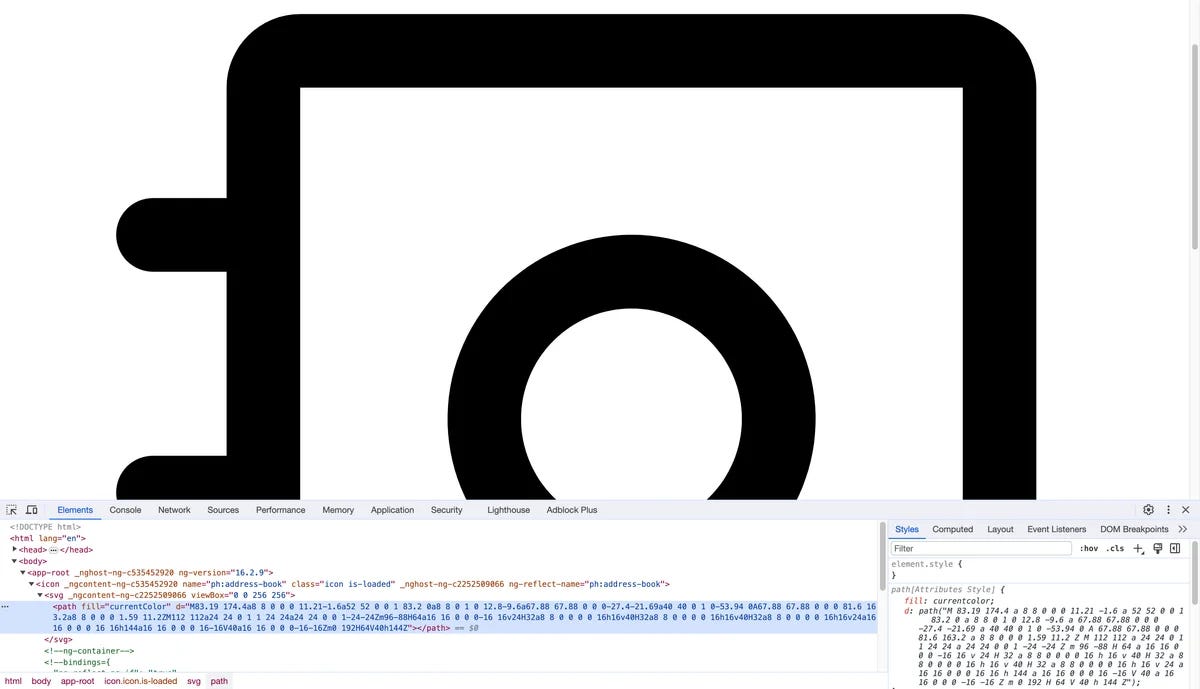
Task: Open the Memory tab
Action: coord(338,510)
